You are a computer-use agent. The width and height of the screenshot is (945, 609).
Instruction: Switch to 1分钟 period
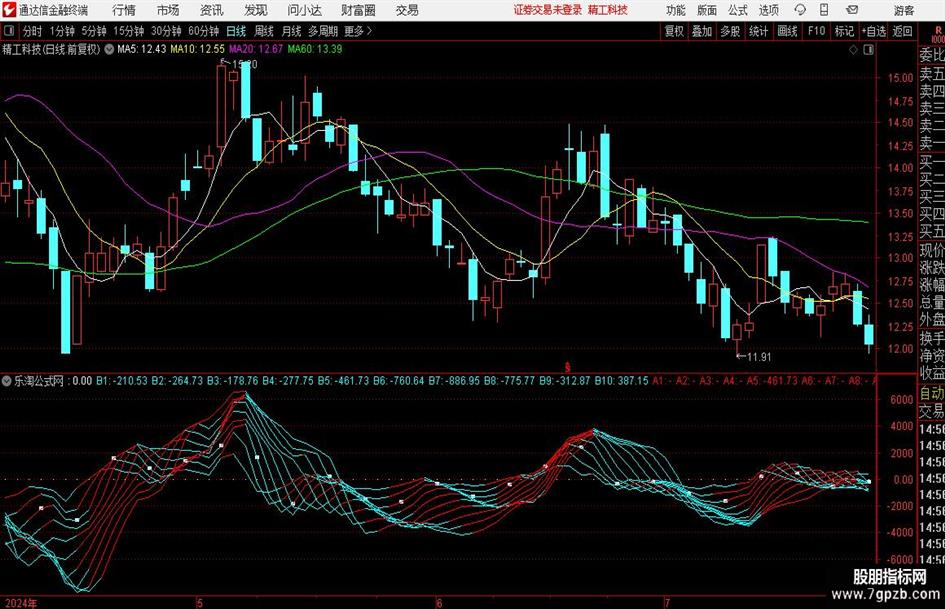click(62, 31)
